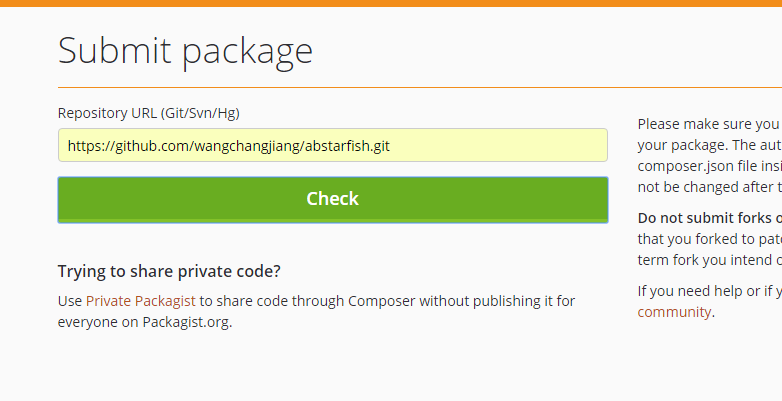Click the composer.json file text line
This screenshot has width=782, height=401.
tap(709, 166)
